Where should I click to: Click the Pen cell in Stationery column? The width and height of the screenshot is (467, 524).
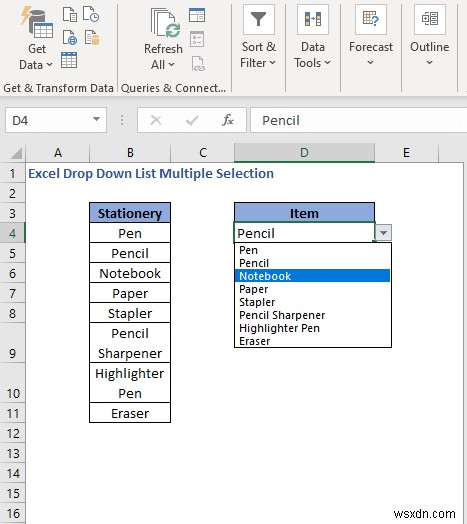[x=130, y=233]
